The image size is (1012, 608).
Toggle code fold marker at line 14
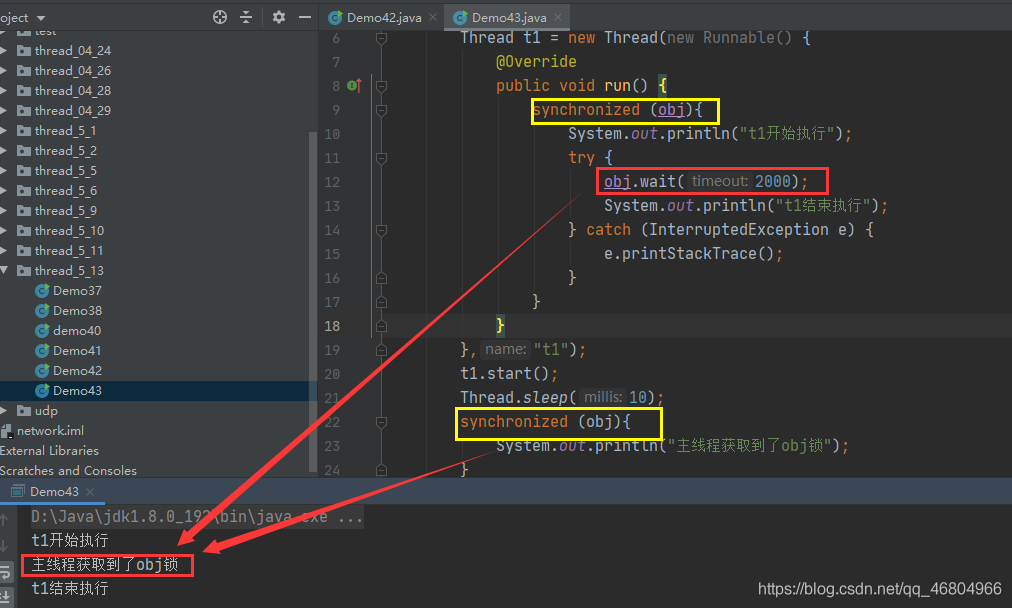click(381, 230)
